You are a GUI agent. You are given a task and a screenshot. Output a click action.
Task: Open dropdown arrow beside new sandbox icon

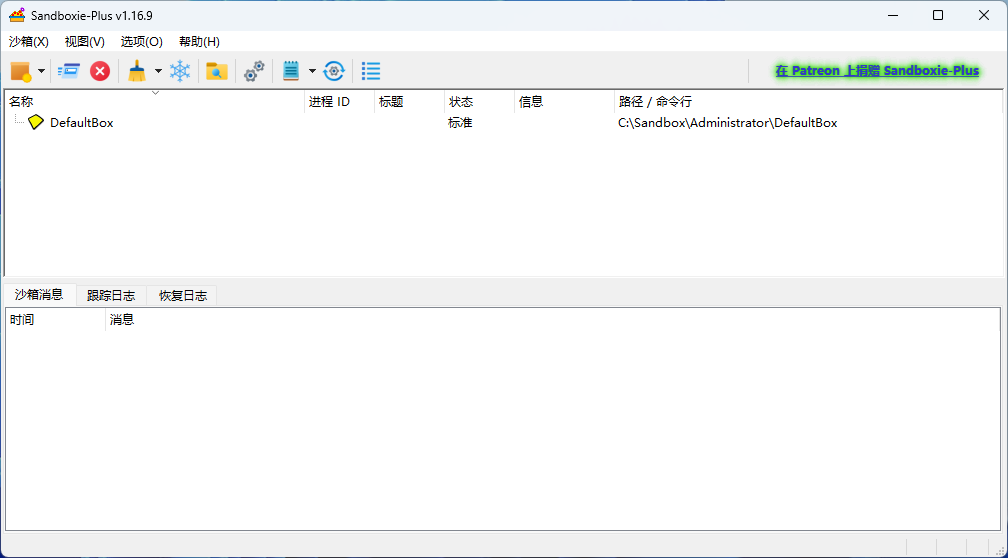42,71
